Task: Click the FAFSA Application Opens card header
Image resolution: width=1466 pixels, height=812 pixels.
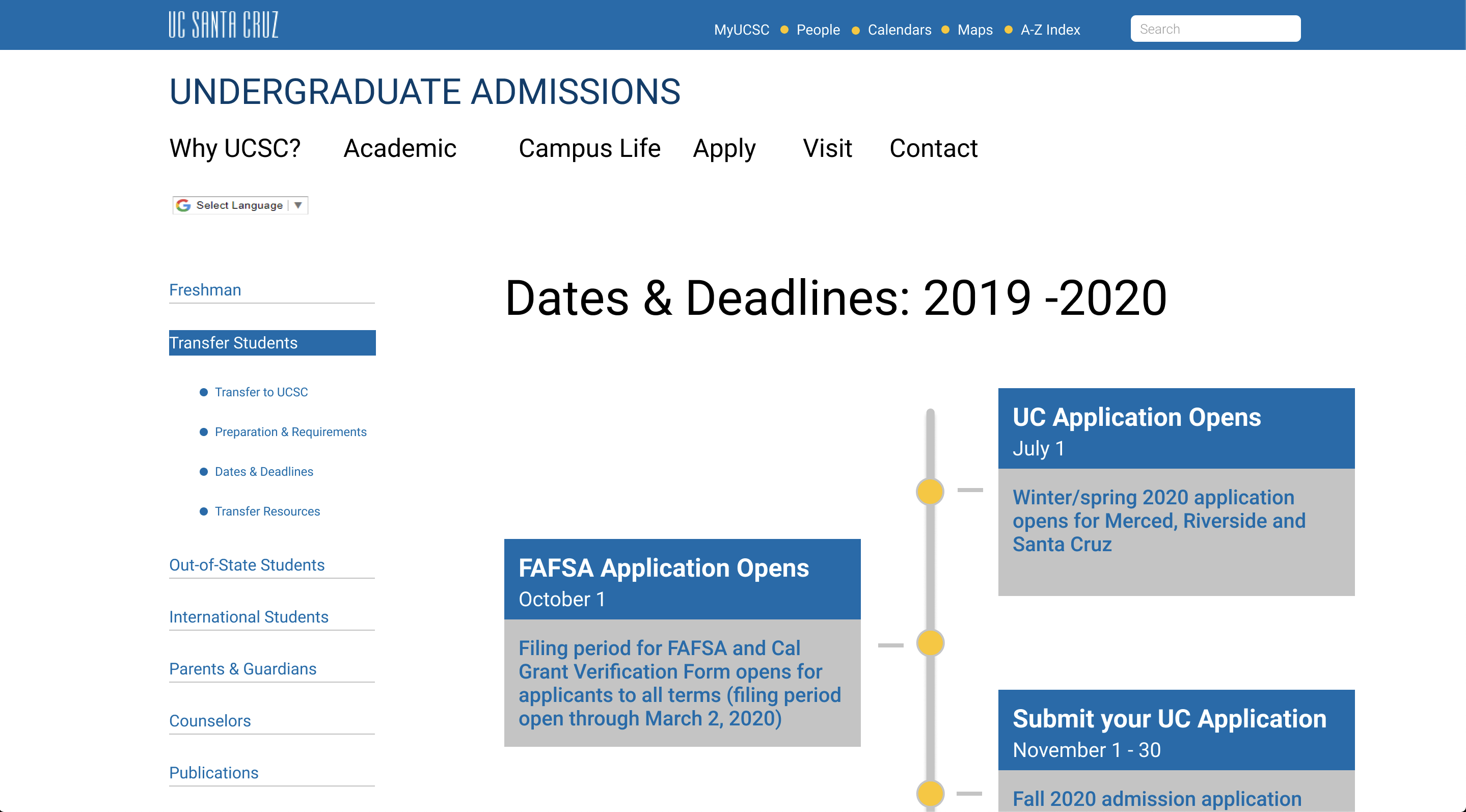Action: 683,579
